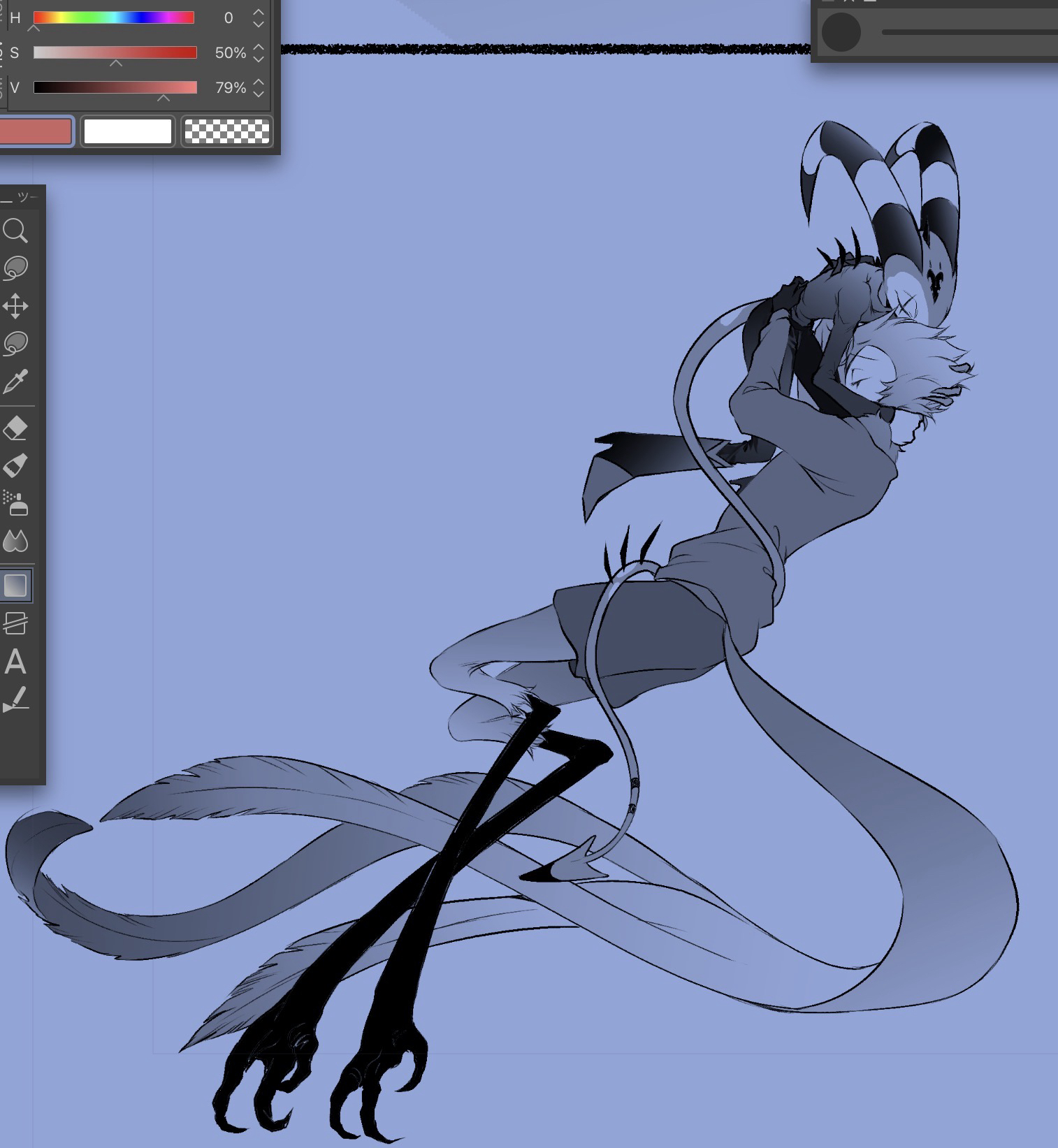This screenshot has width=1058, height=1148.
Task: Click the highlighted Gradient tool
Action: (15, 586)
